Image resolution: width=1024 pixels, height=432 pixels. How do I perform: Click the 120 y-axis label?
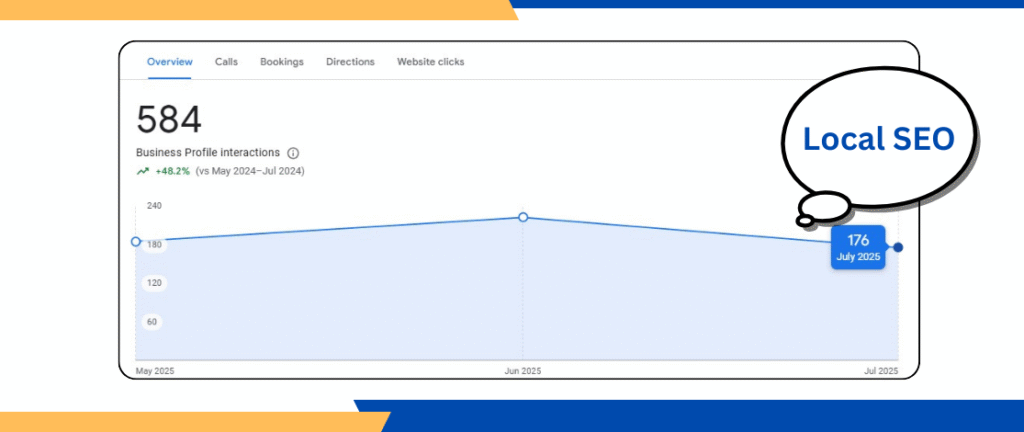pyautogui.click(x=154, y=283)
